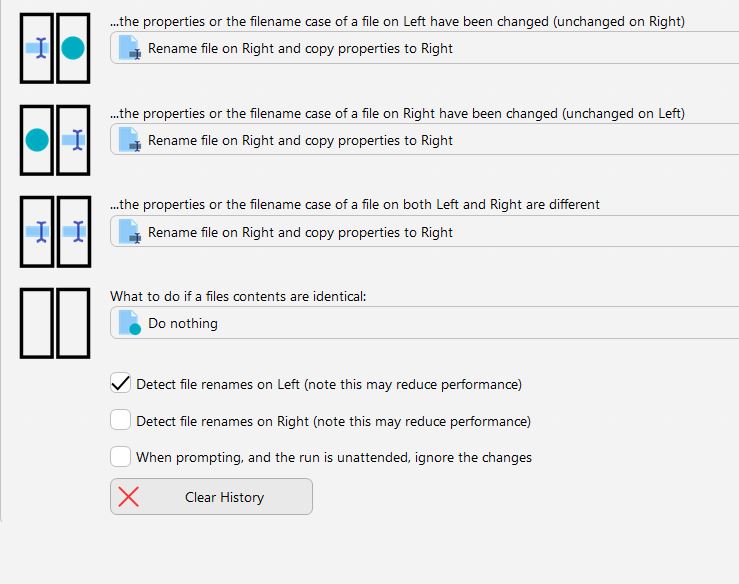
Task: Click the rename file icon in the first dropdown
Action: 130,48
